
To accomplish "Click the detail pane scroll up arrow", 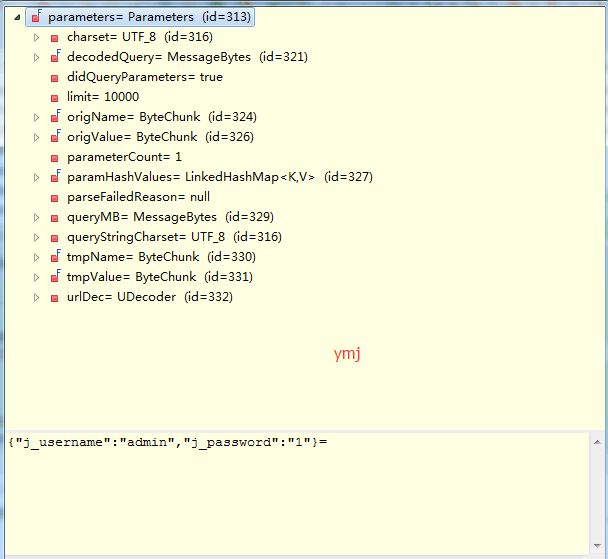I will [x=597, y=442].
